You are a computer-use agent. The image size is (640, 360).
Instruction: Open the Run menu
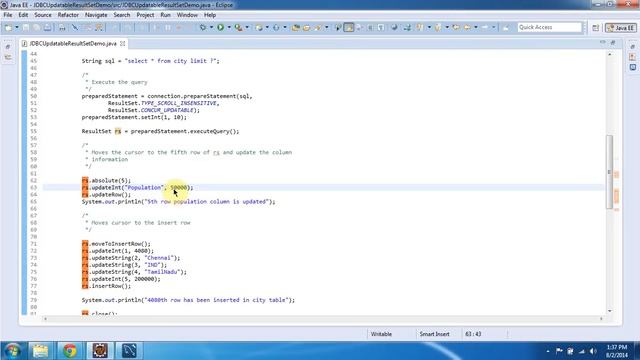click(x=165, y=15)
